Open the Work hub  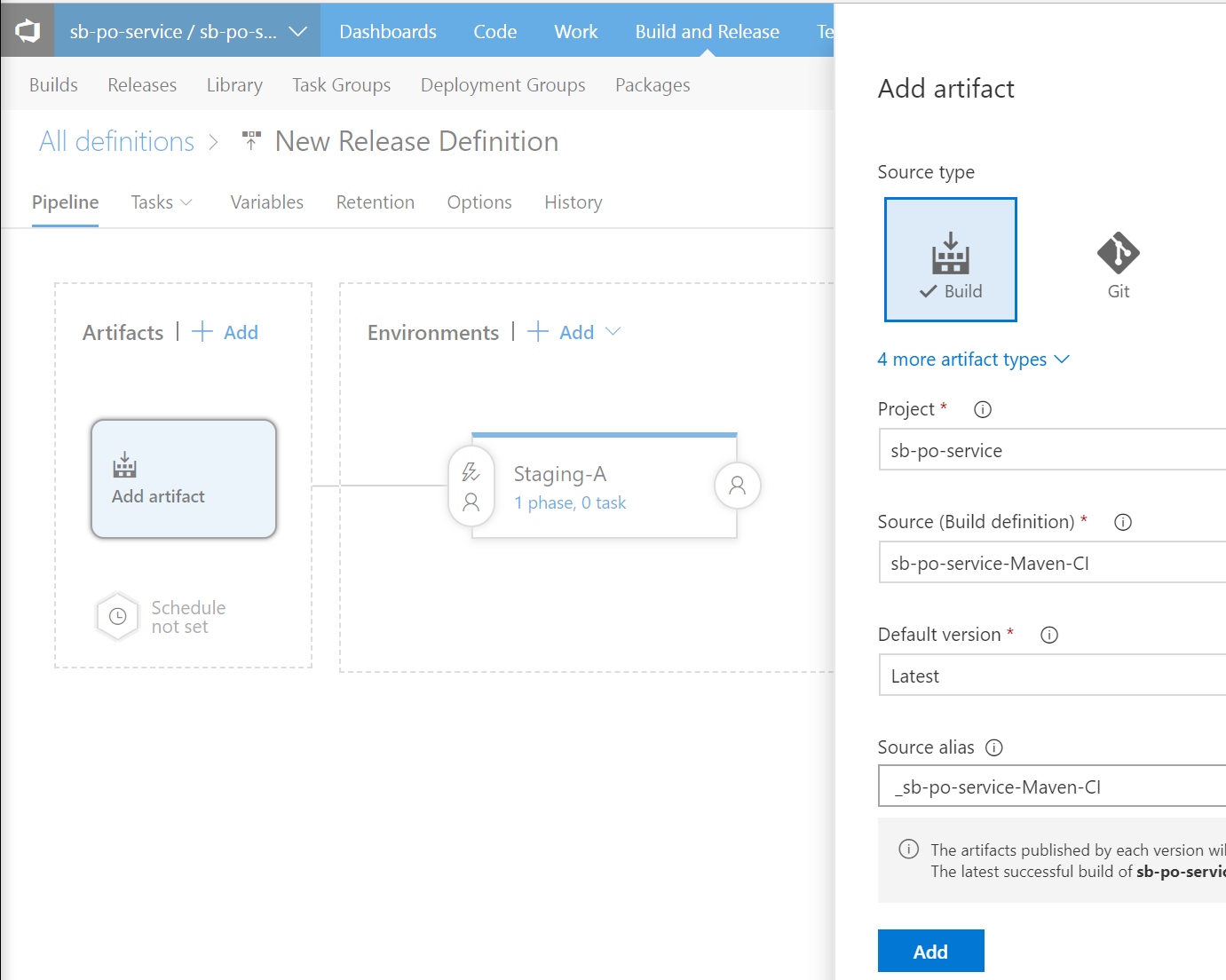click(576, 32)
